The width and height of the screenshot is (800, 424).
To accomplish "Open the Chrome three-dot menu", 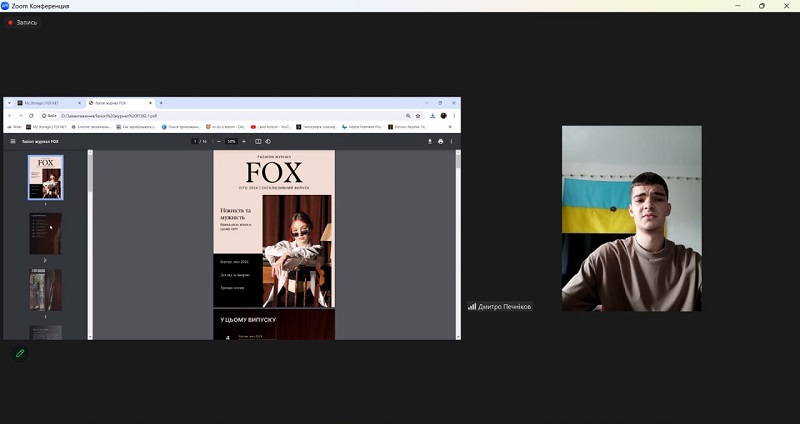I will click(454, 116).
